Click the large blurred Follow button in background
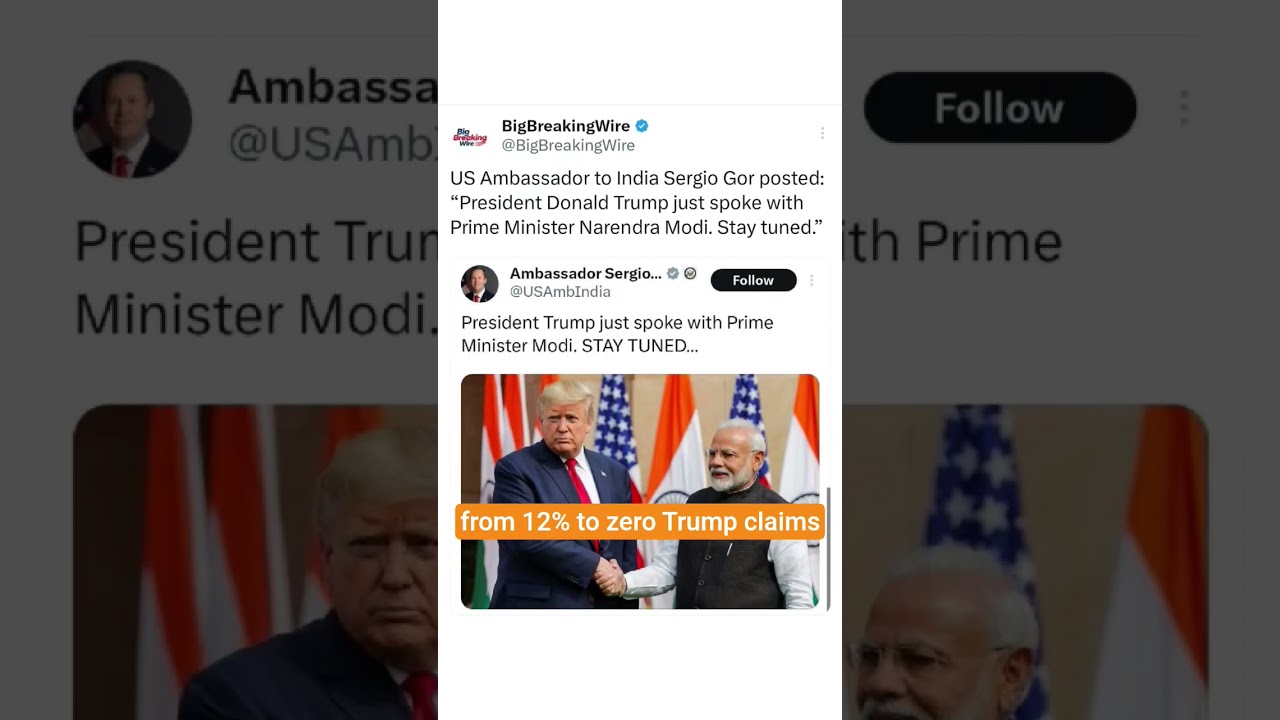 (1000, 107)
